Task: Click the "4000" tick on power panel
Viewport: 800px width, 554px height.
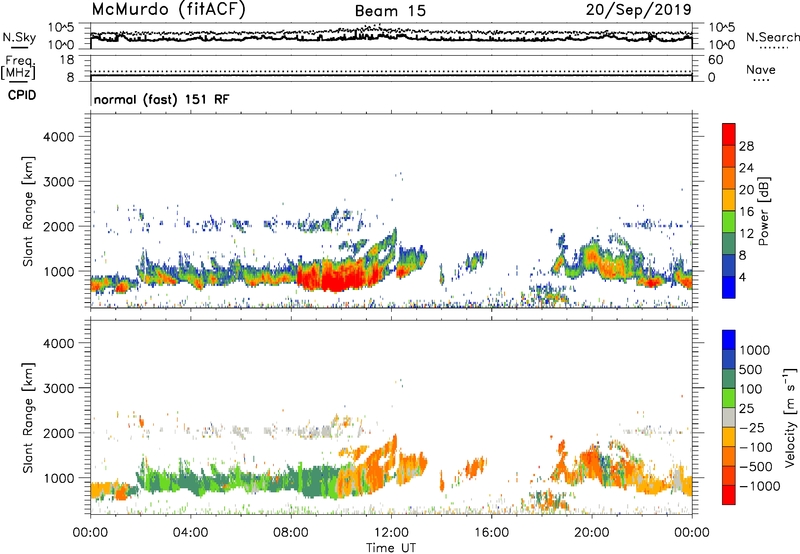Action: 58,137
